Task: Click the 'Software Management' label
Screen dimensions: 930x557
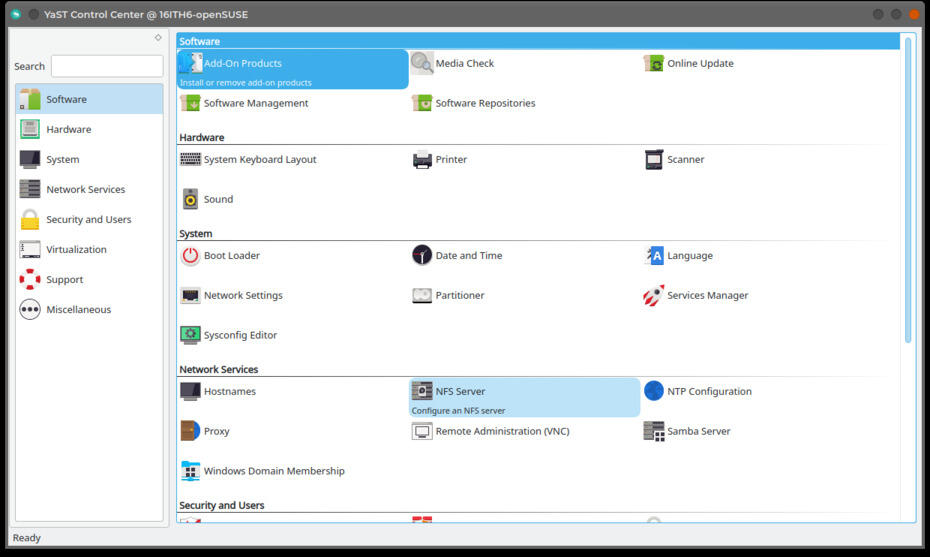Action: tap(256, 103)
